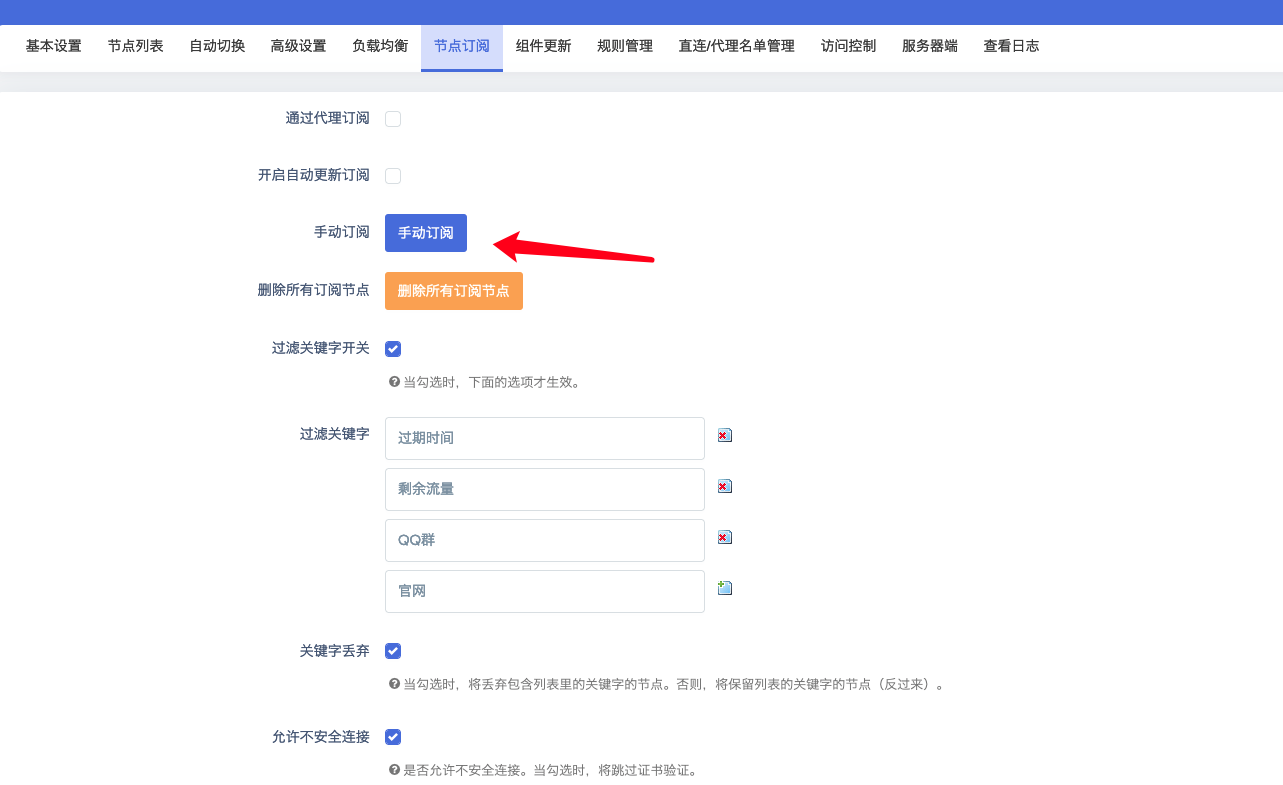This screenshot has width=1283, height=785.
Task: Switch to the 节点列表 tab
Action: (136, 47)
